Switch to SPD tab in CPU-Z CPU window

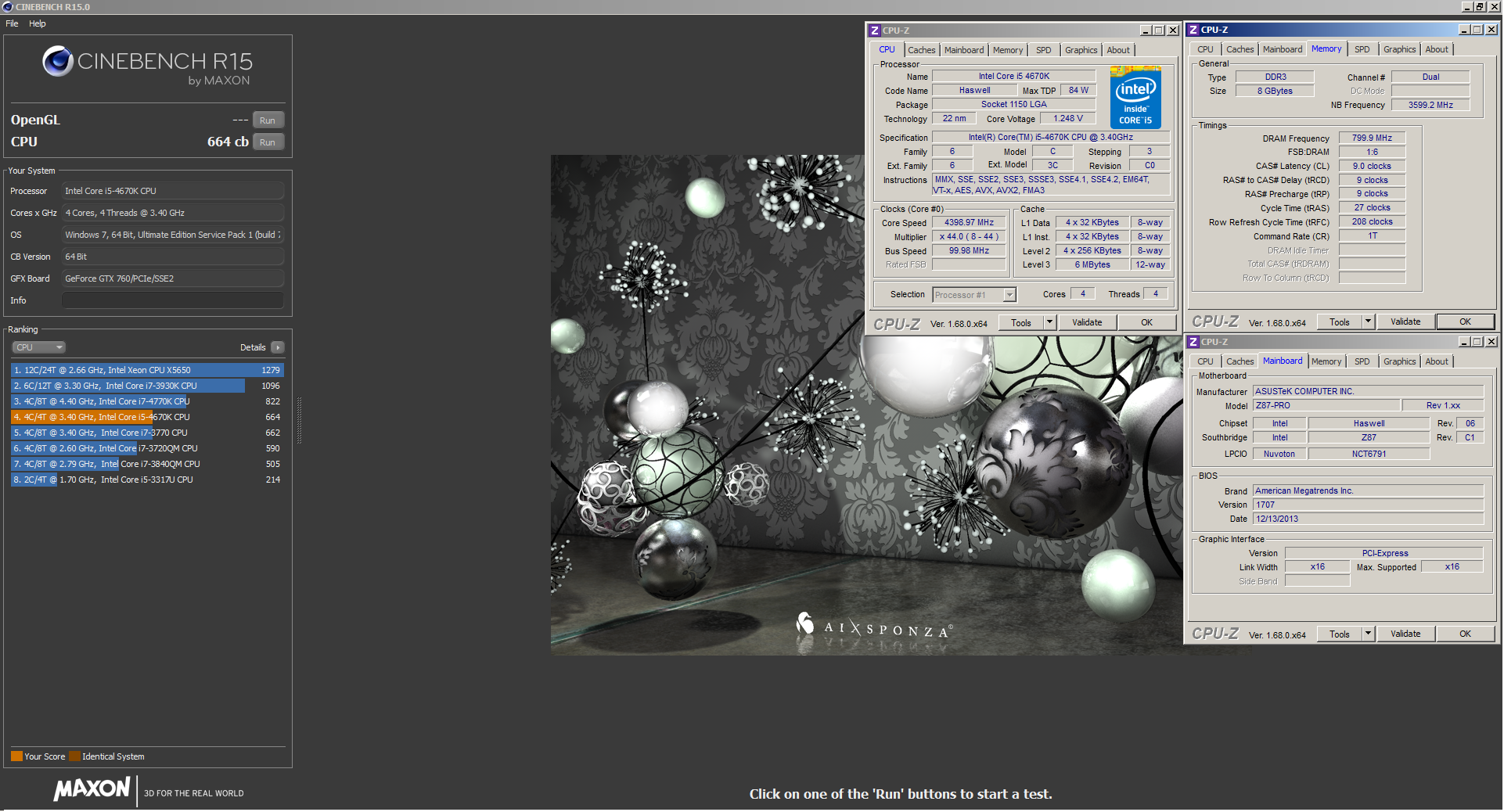pyautogui.click(x=1044, y=50)
